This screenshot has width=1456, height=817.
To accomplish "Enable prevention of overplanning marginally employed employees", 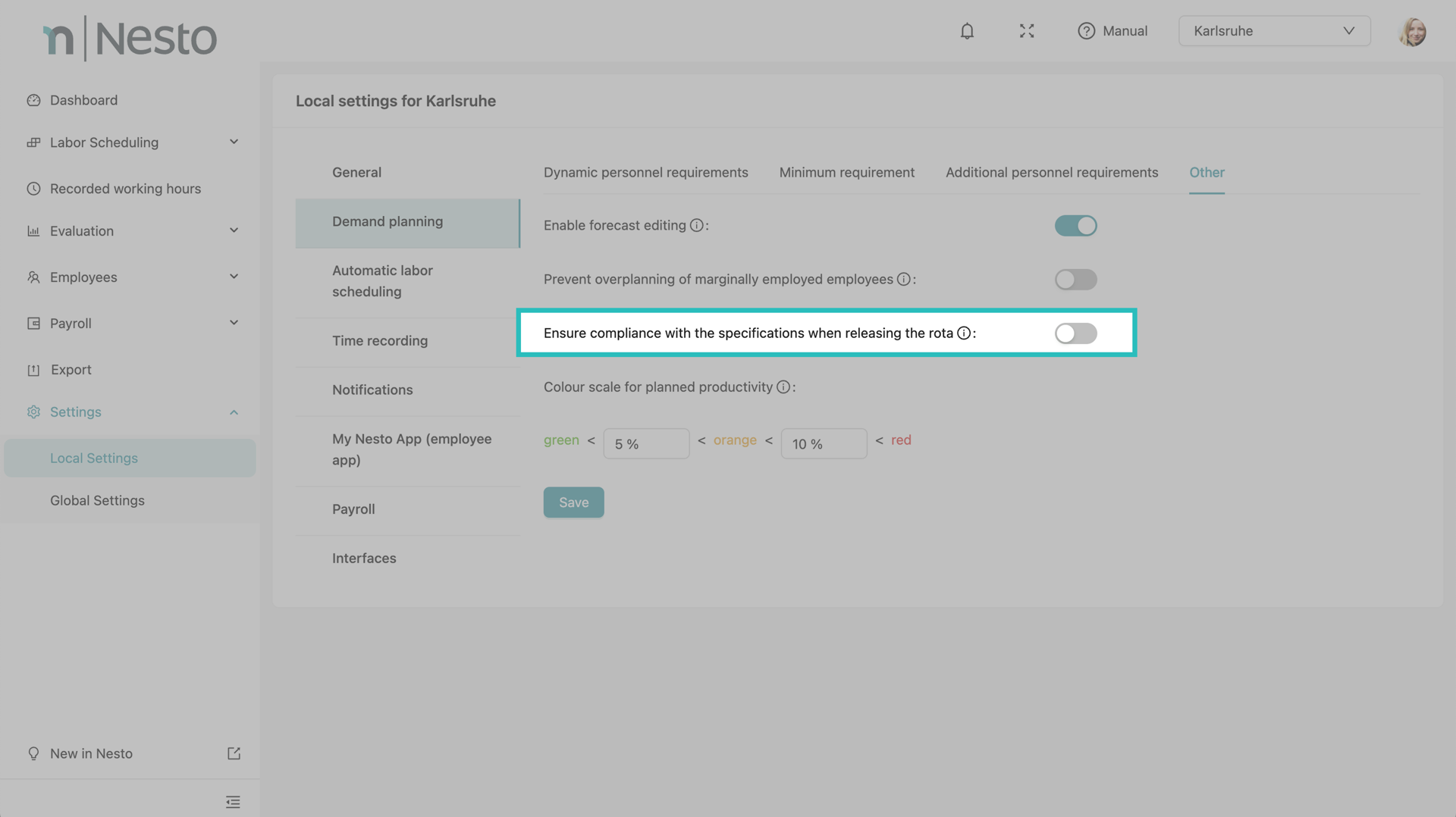I will 1075,279.
